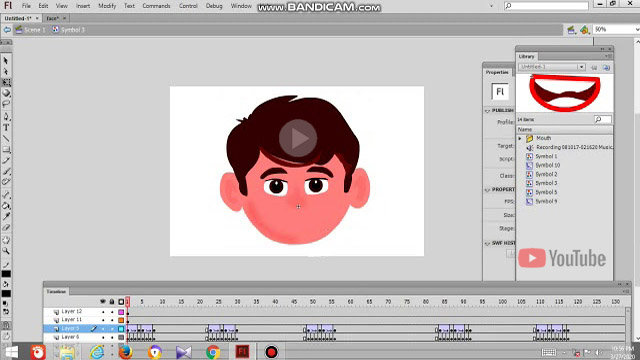Switch to the Face document tab
This screenshot has height=360, width=640.
pos(53,18)
